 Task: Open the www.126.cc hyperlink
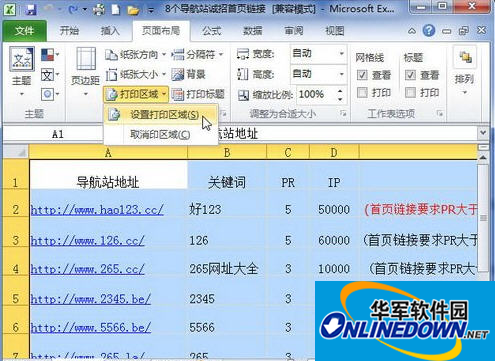click(x=88, y=240)
